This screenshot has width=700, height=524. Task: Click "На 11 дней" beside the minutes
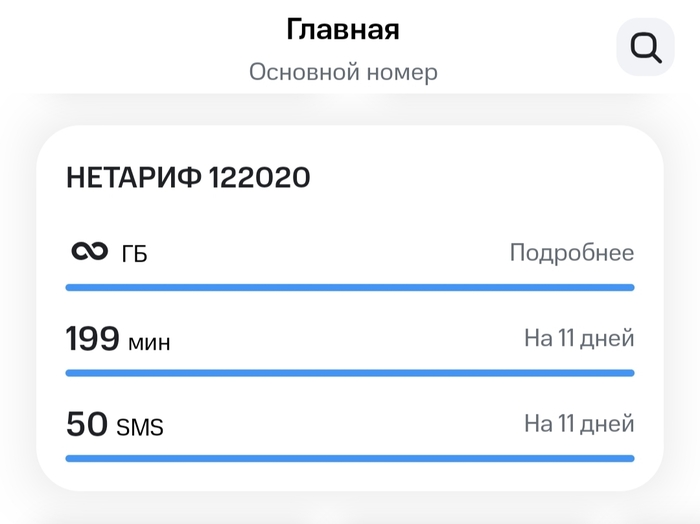point(579,339)
